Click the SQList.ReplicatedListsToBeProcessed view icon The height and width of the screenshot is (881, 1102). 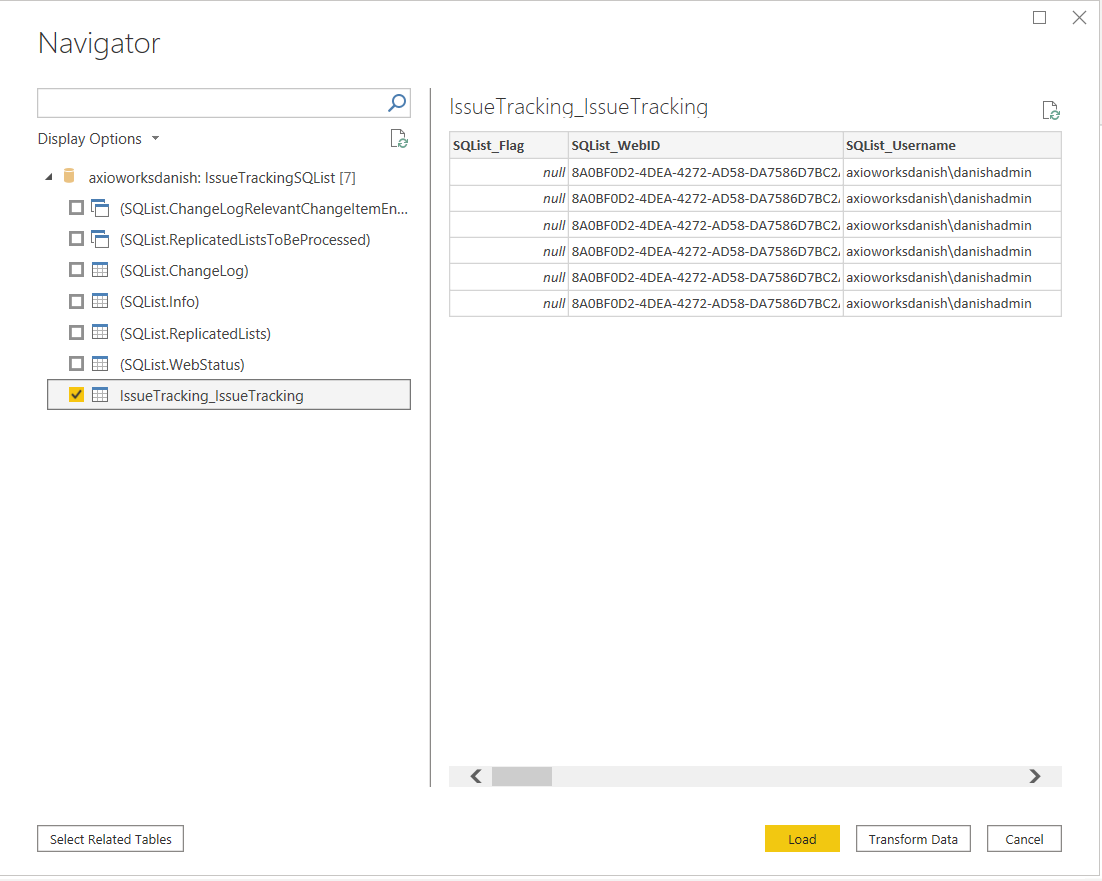(100, 239)
